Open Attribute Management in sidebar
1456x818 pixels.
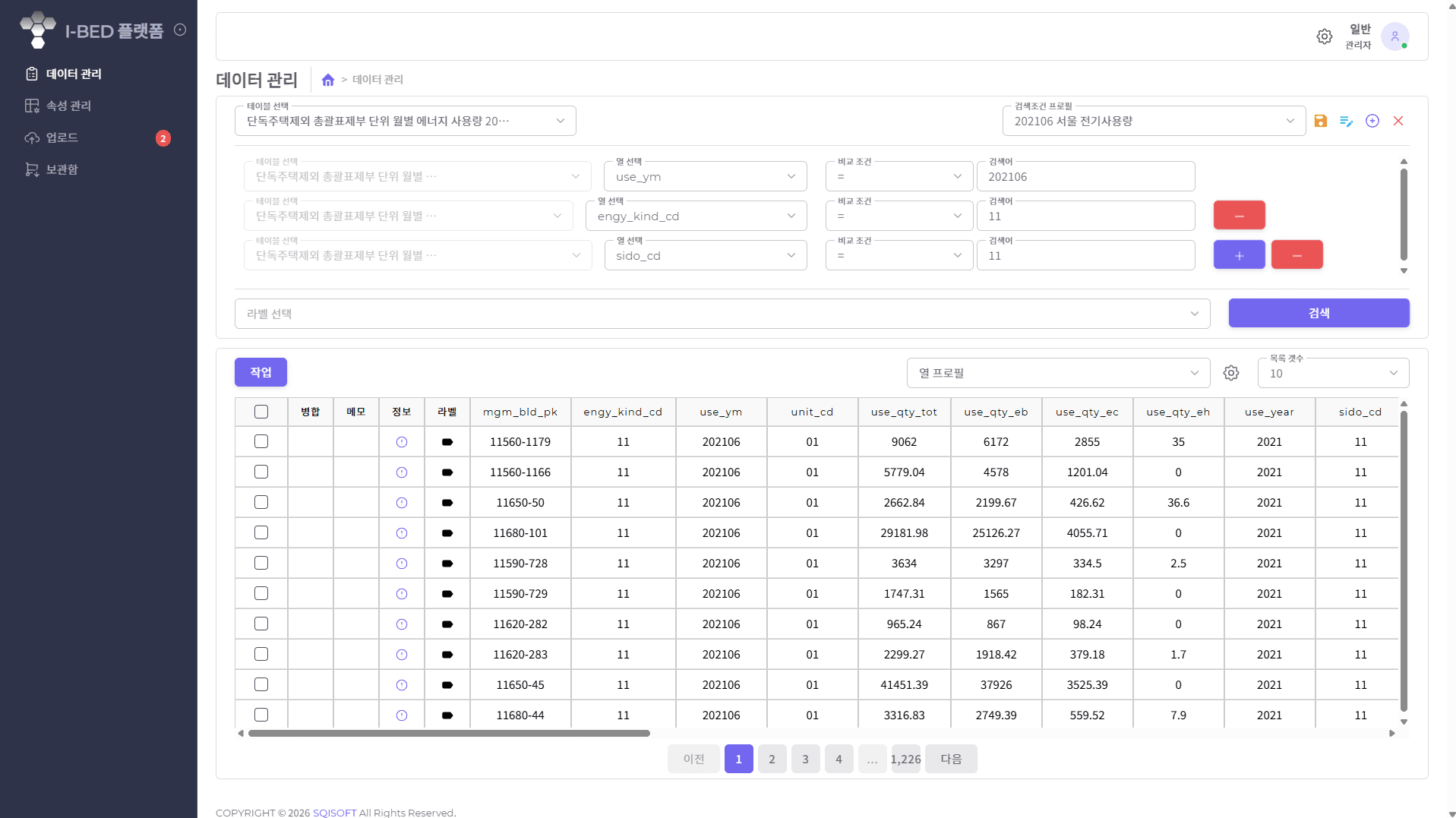(x=68, y=106)
